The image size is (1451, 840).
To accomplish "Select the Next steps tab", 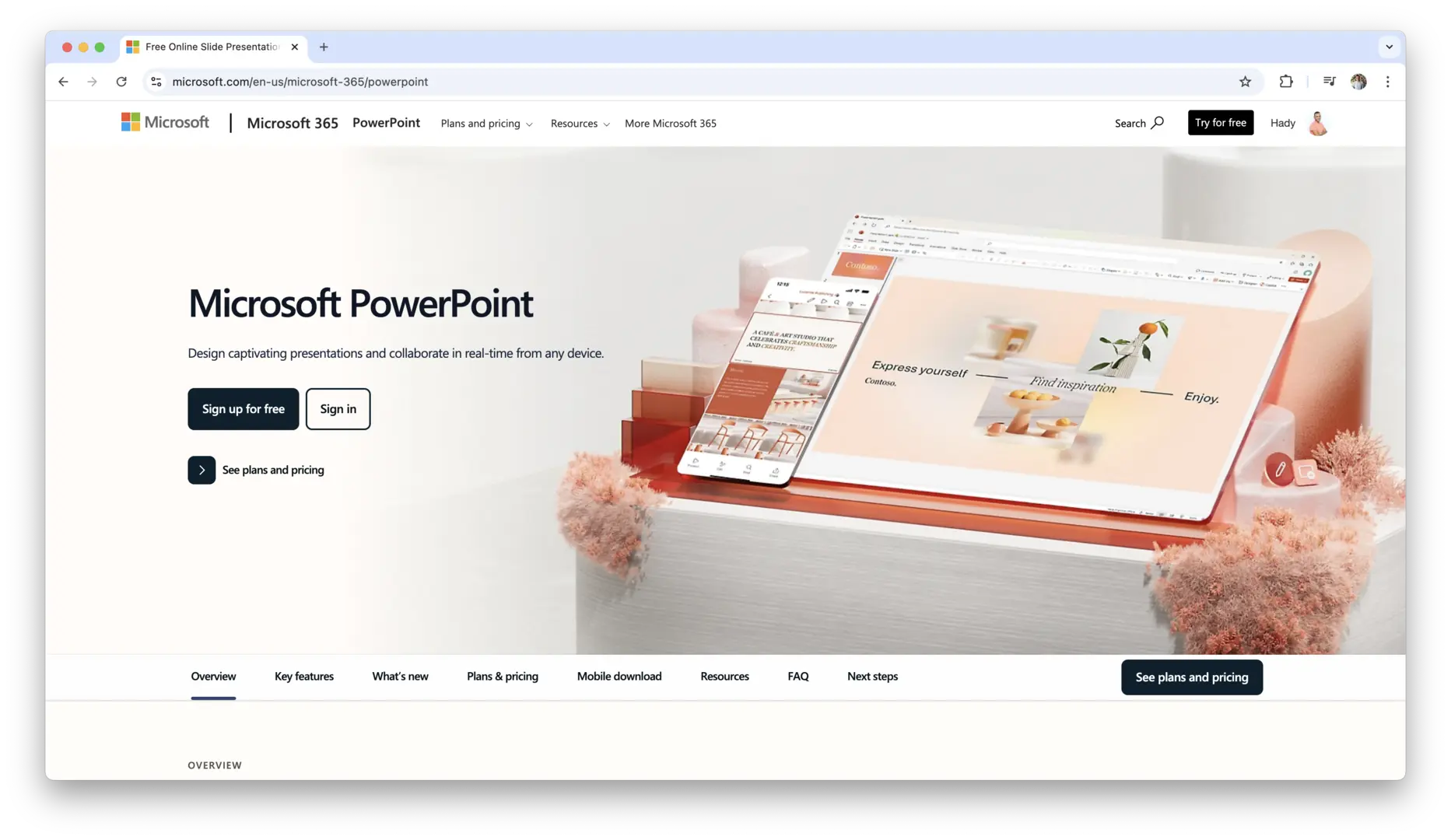I will tap(872, 676).
